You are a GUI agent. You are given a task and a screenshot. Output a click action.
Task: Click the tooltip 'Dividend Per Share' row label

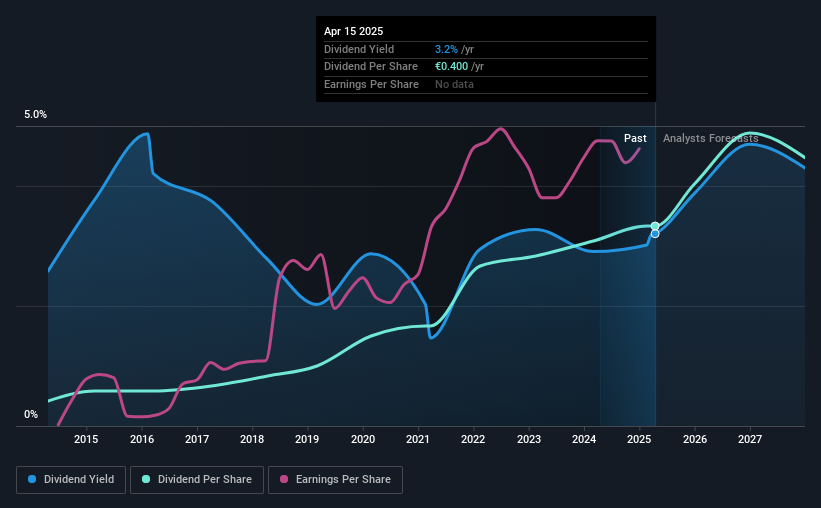(371, 67)
